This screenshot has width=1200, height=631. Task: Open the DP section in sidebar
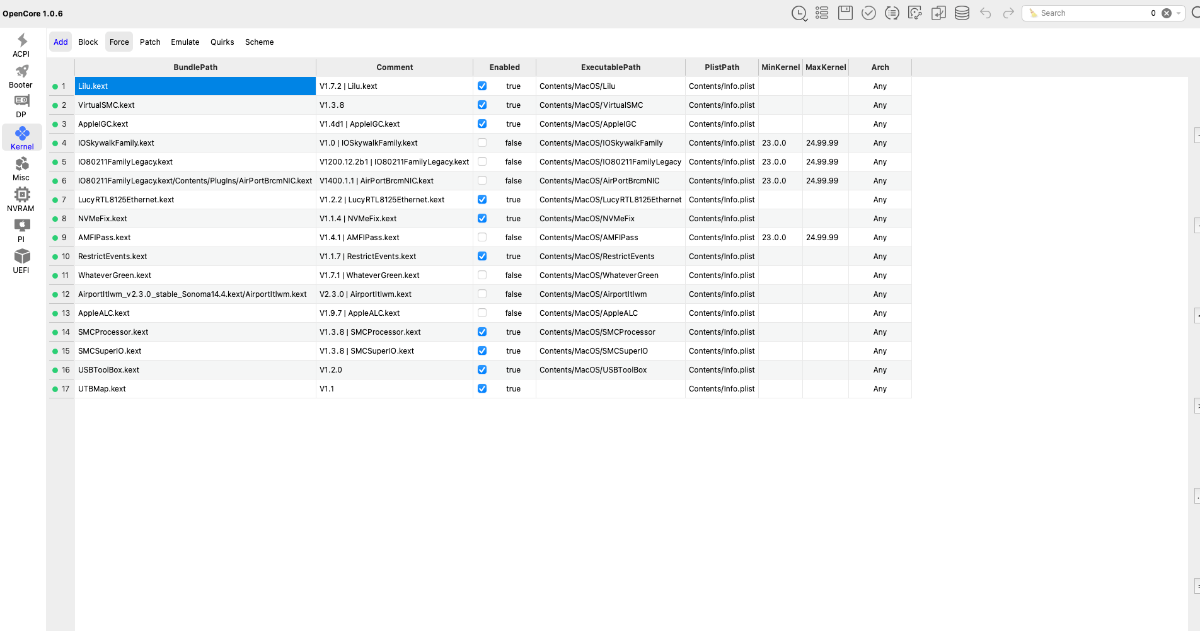21,107
